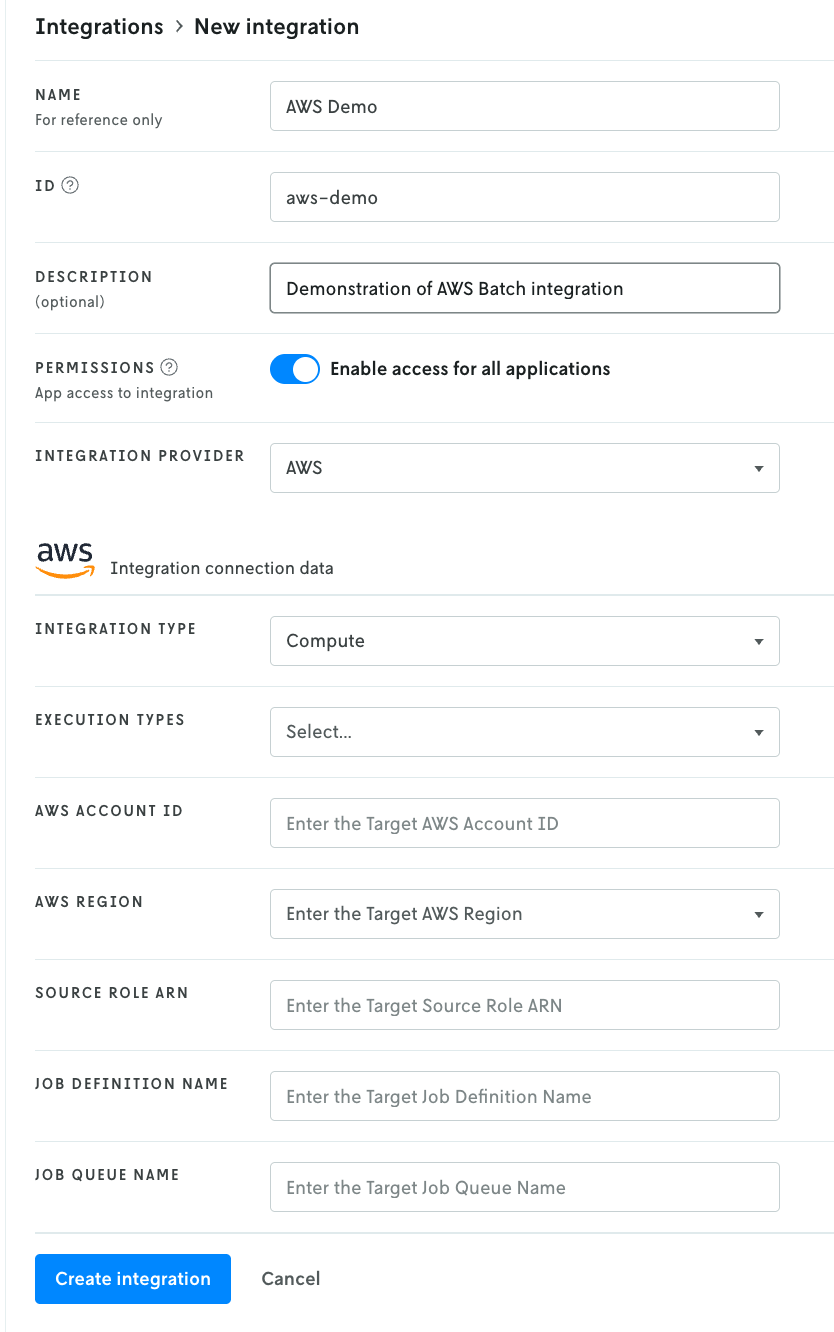Click the Permissions question mark icon

coord(168,367)
